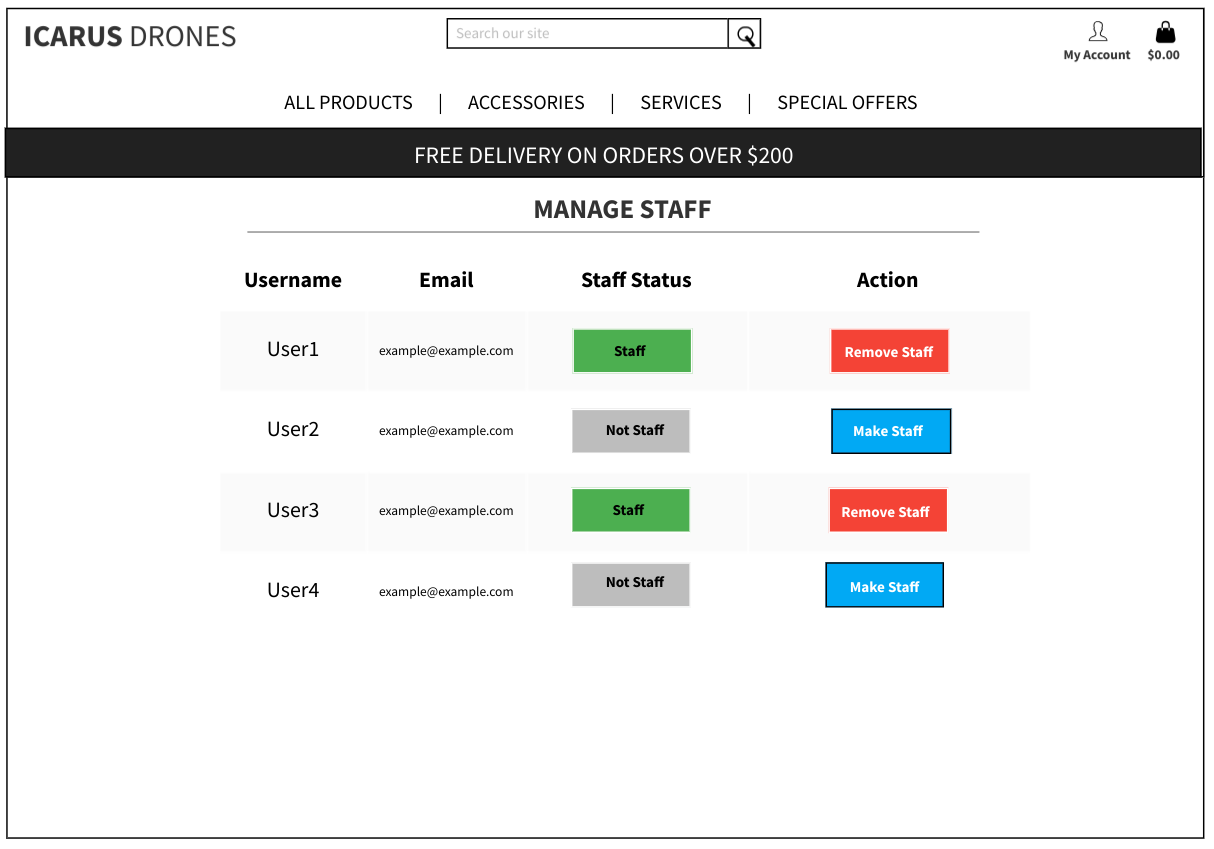
Task: Click Remove Staff for User1
Action: click(x=889, y=350)
